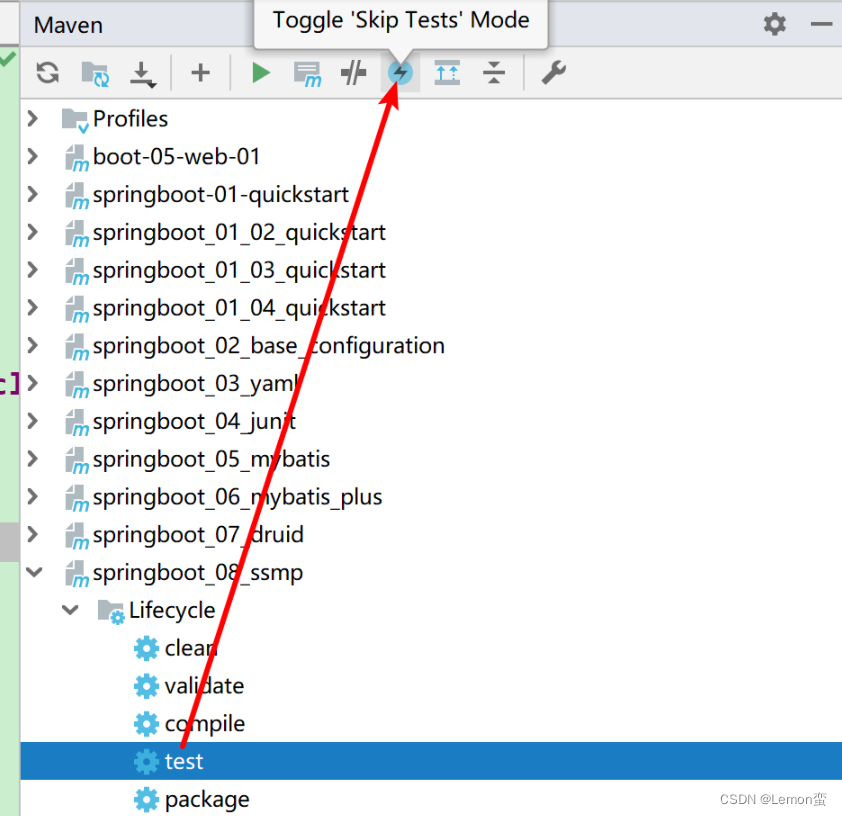This screenshot has height=816, width=842.
Task: Expand boot-05-web-01 project chevron
Action: (x=33, y=156)
